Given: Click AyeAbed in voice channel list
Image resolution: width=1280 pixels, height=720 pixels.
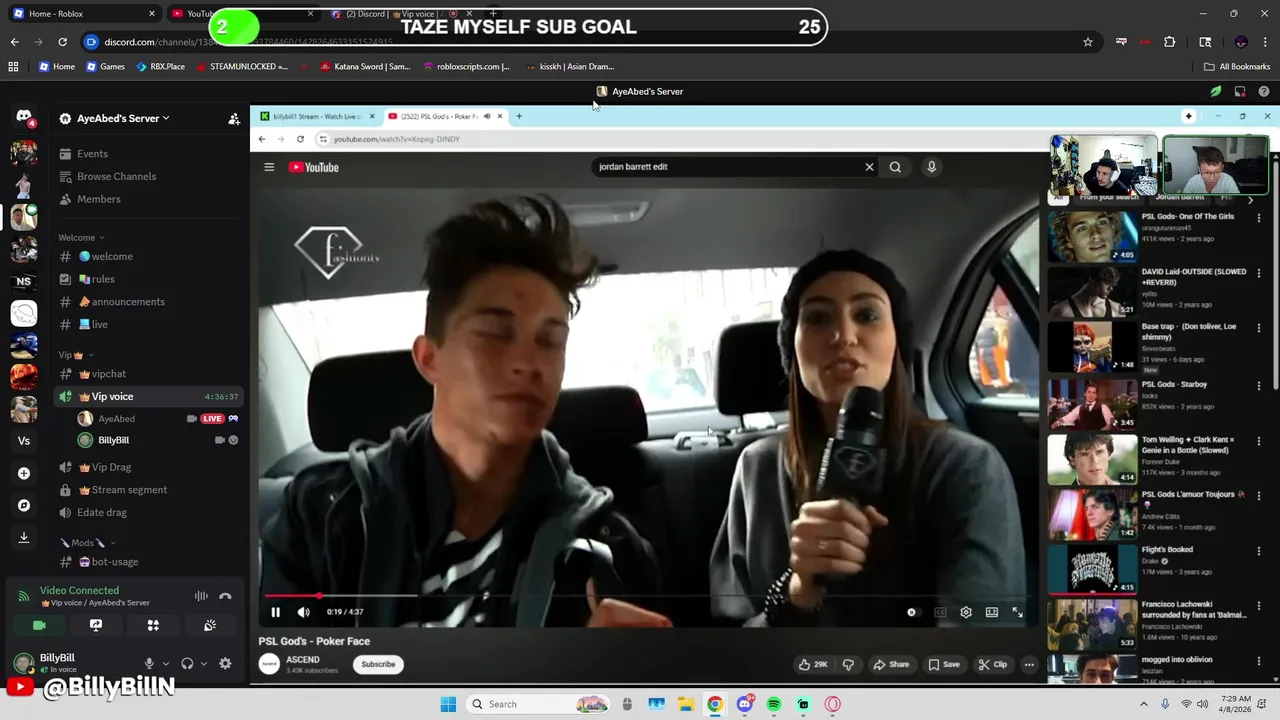Looking at the screenshot, I should [x=116, y=419].
